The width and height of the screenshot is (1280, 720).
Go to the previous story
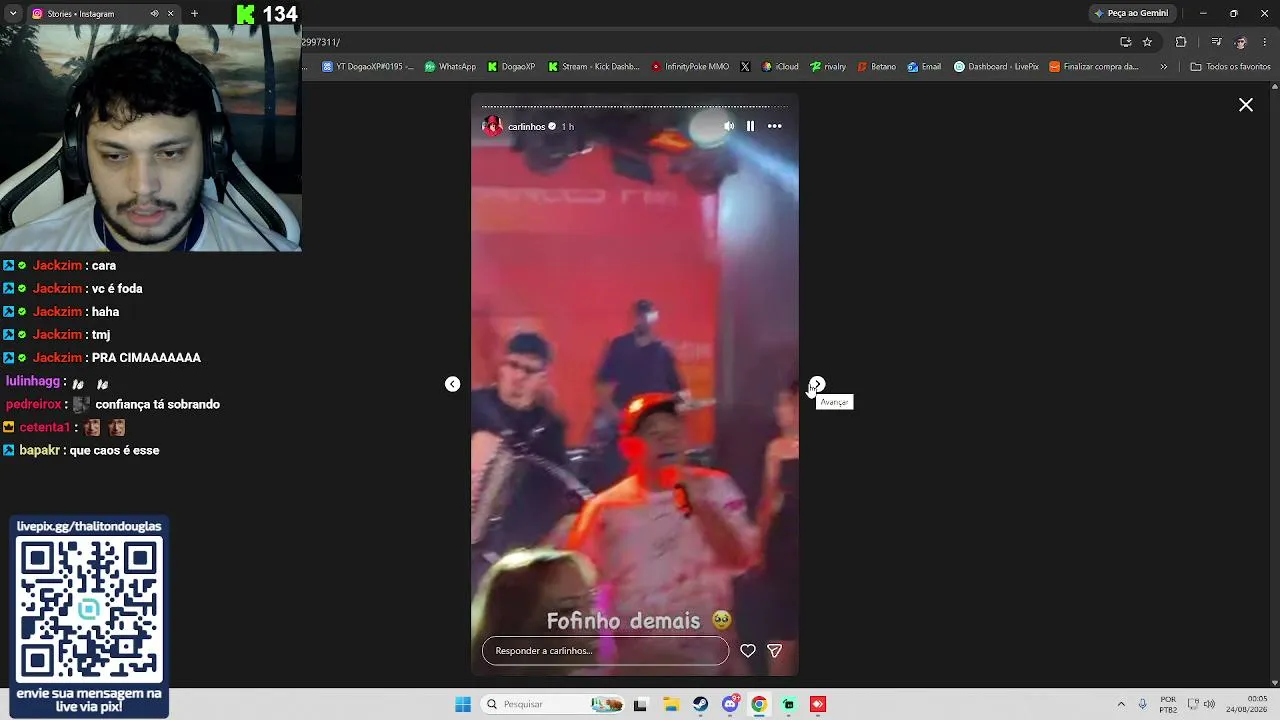(453, 384)
